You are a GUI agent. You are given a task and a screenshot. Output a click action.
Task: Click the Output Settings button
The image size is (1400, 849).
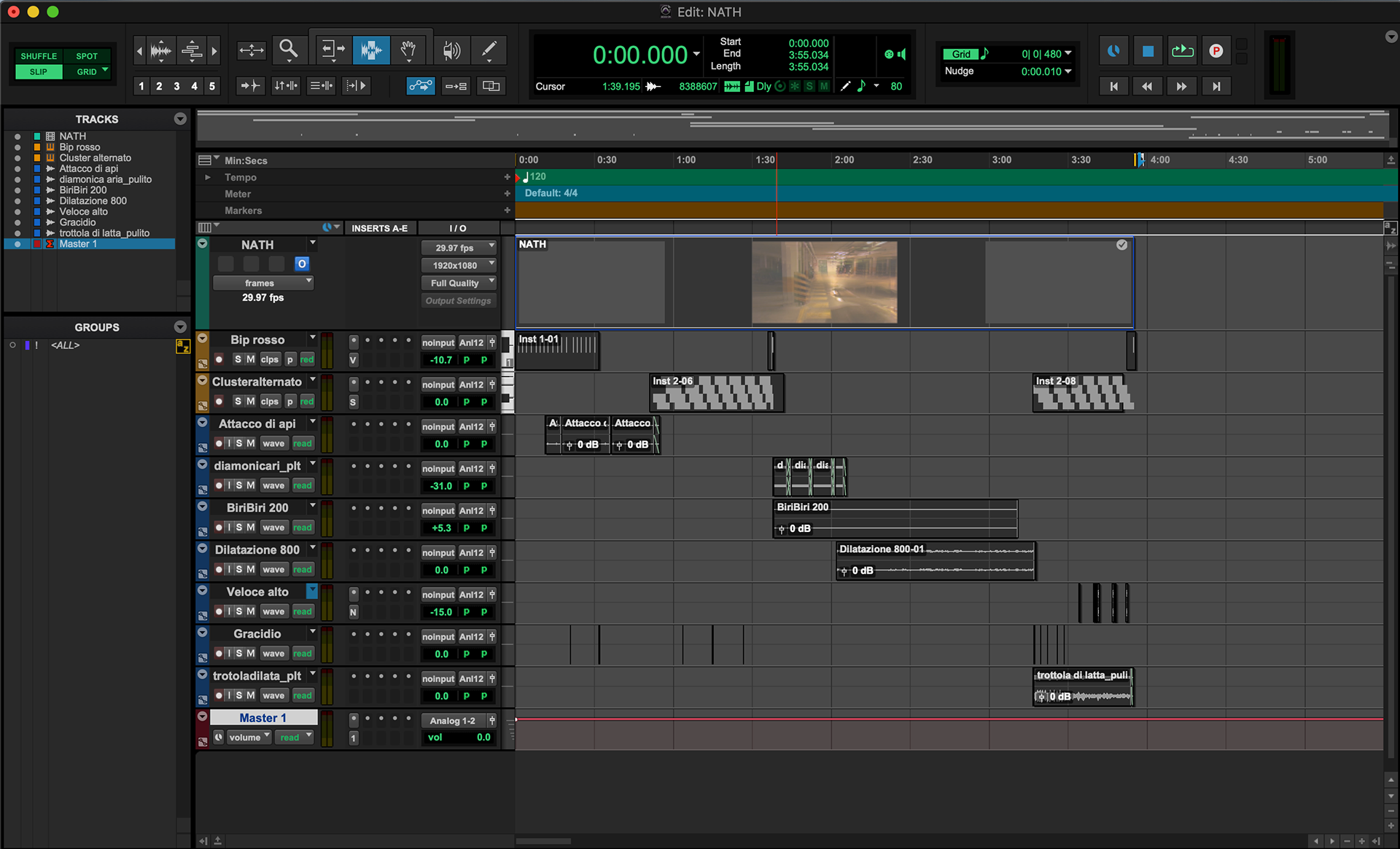coord(458,300)
